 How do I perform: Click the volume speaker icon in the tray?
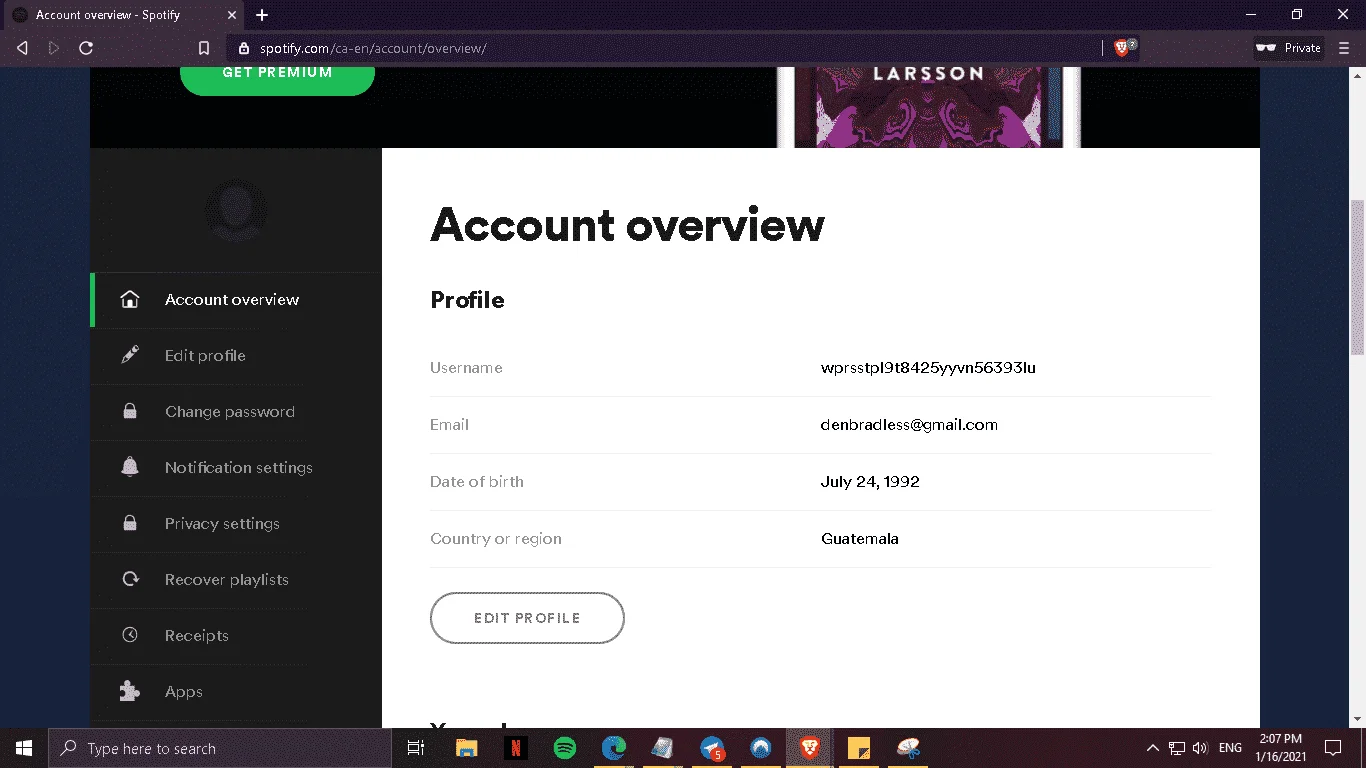click(1201, 748)
